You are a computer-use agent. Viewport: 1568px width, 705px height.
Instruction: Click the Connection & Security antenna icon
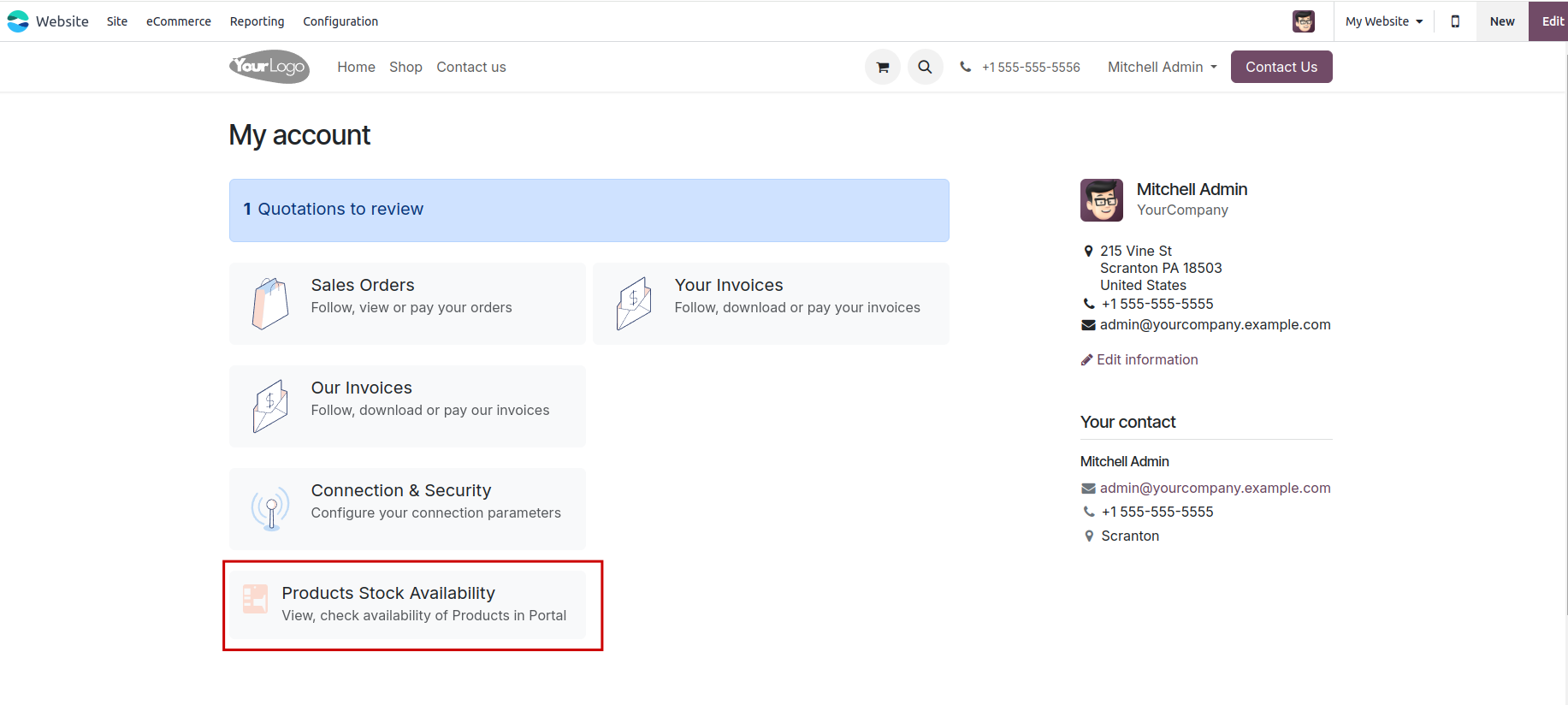click(270, 509)
